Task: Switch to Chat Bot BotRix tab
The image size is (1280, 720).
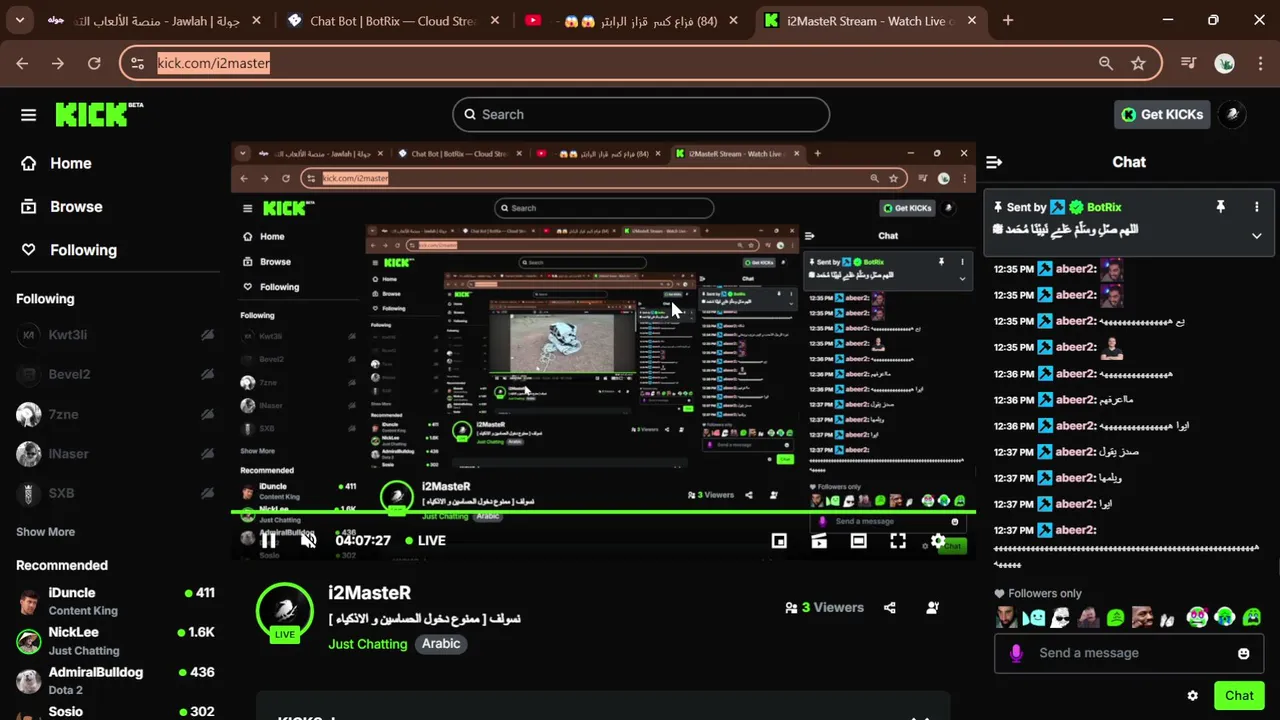Action: coord(395,20)
